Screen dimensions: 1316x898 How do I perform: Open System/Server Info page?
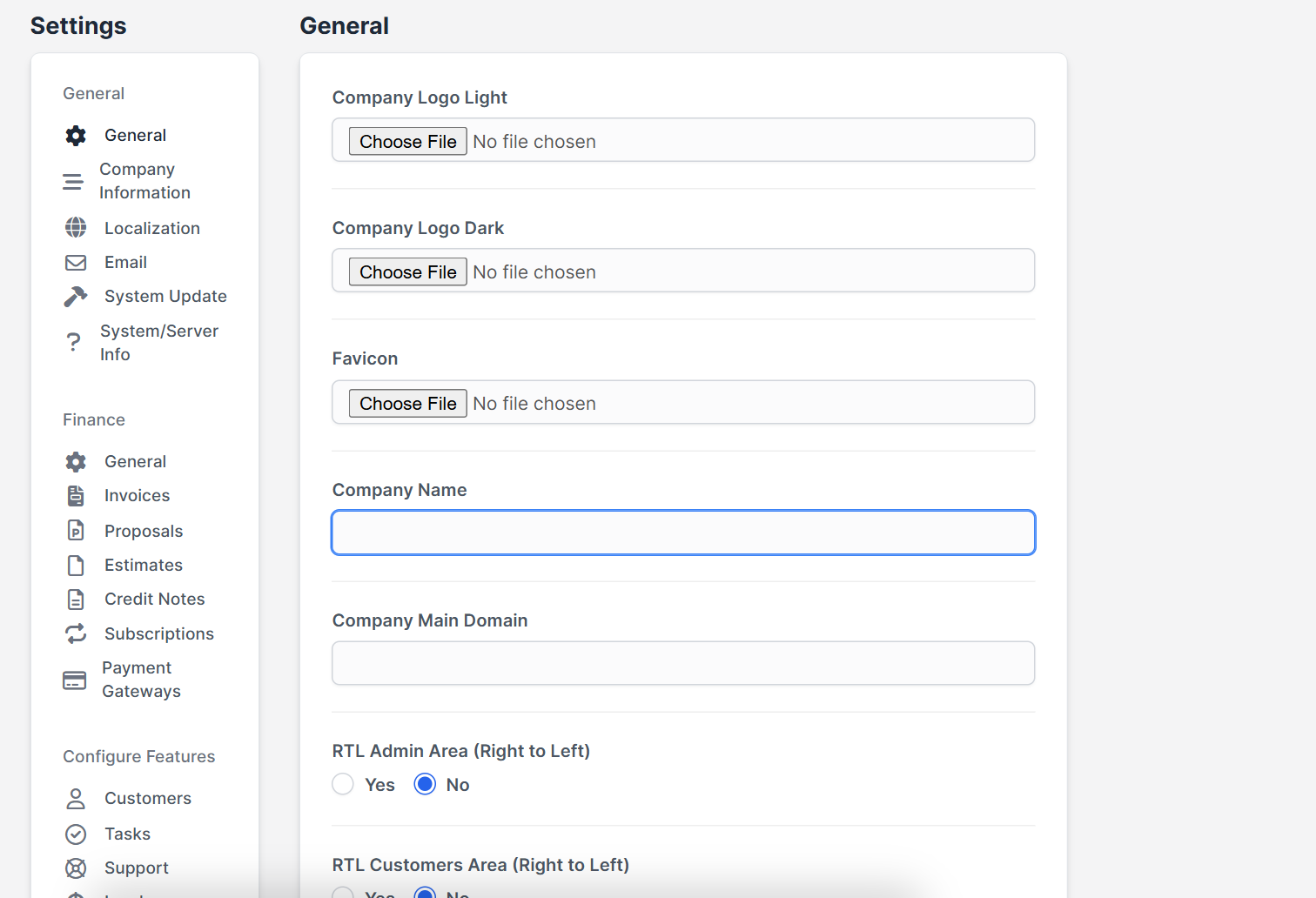(x=159, y=343)
